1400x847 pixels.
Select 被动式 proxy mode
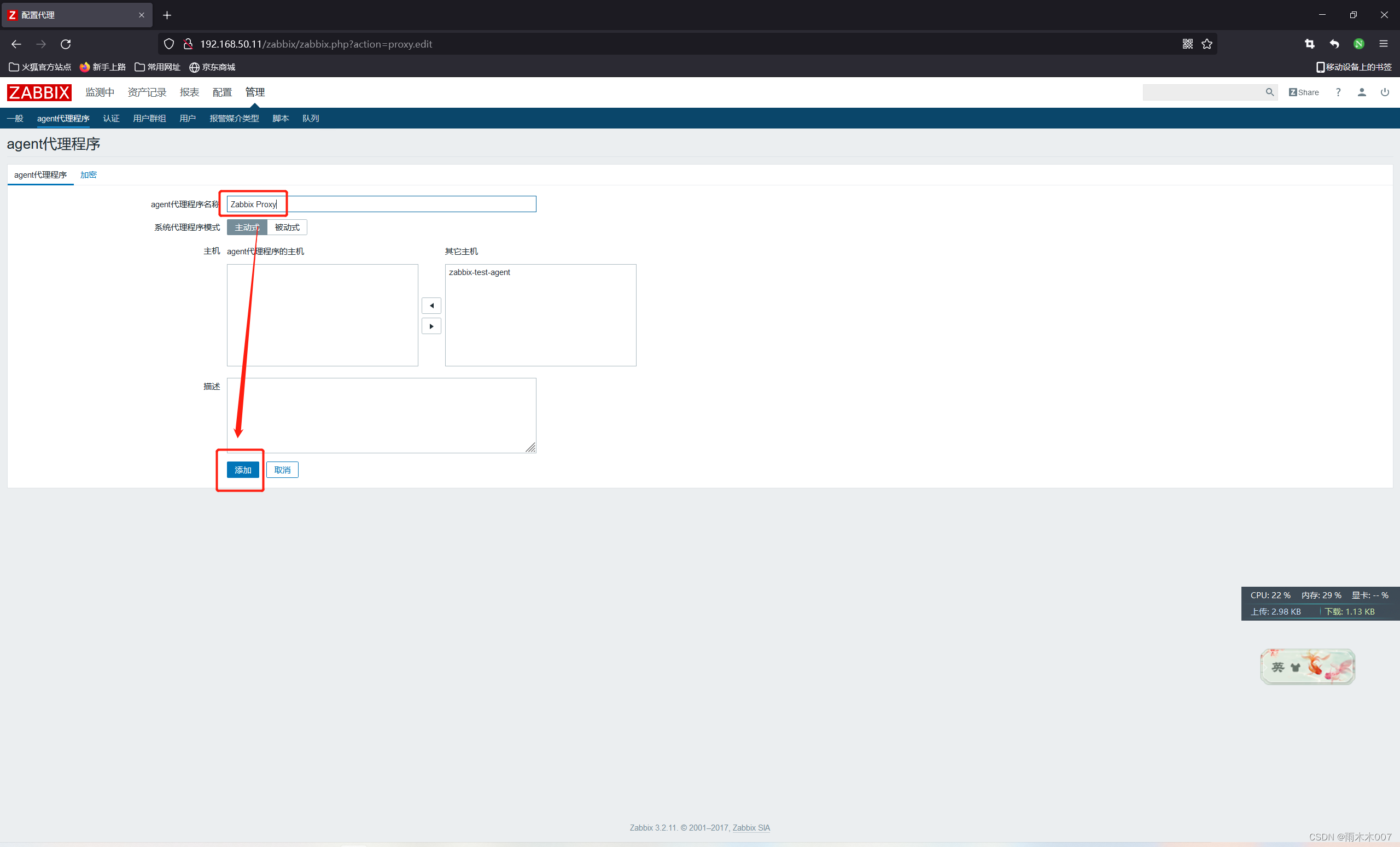click(287, 227)
